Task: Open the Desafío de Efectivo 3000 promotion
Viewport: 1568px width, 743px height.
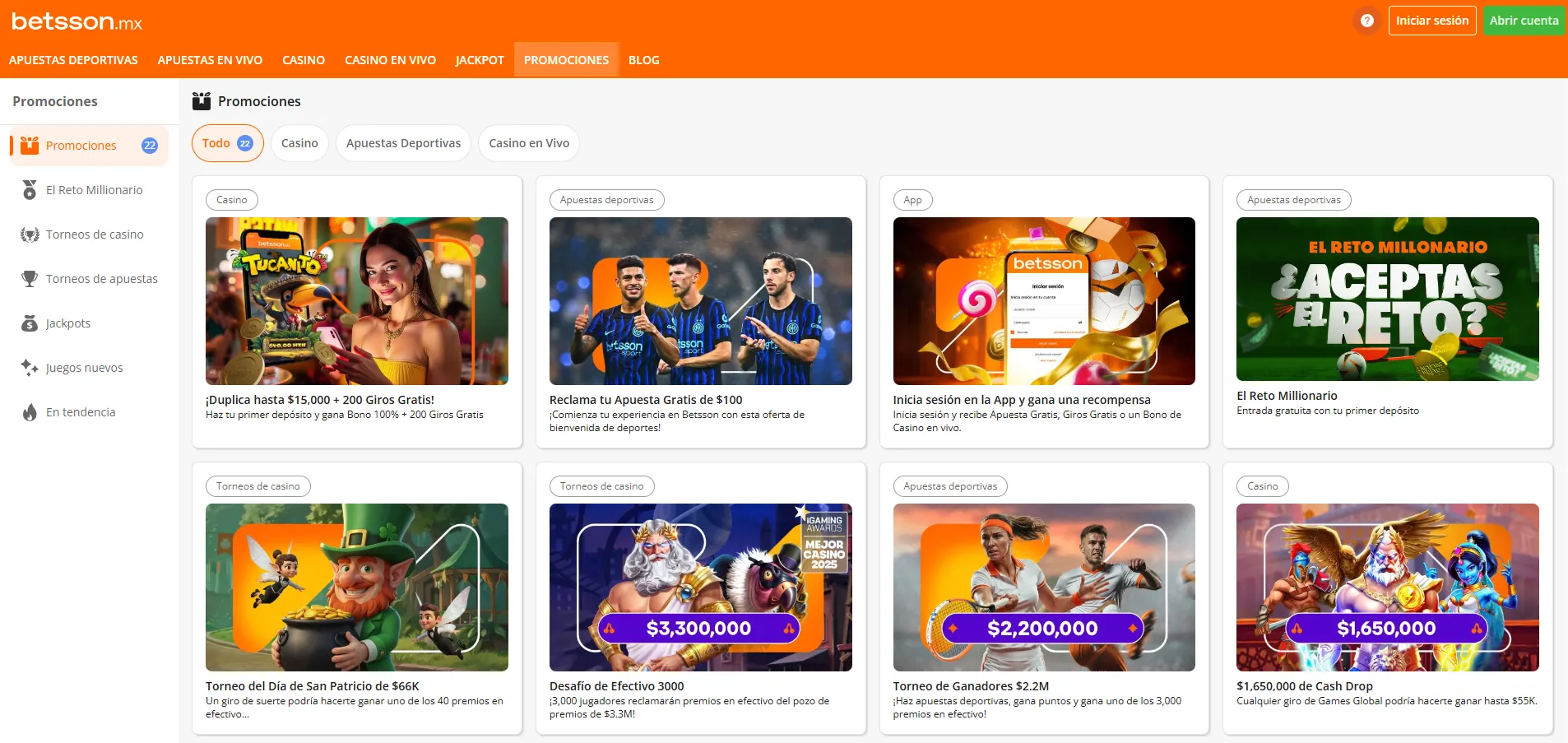Action: click(x=700, y=587)
